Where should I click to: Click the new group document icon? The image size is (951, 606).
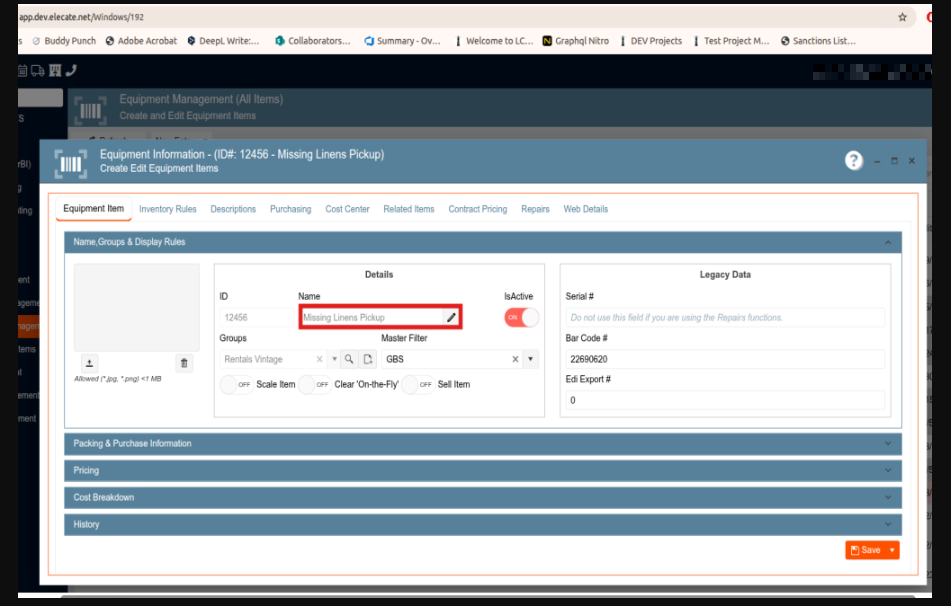point(367,359)
